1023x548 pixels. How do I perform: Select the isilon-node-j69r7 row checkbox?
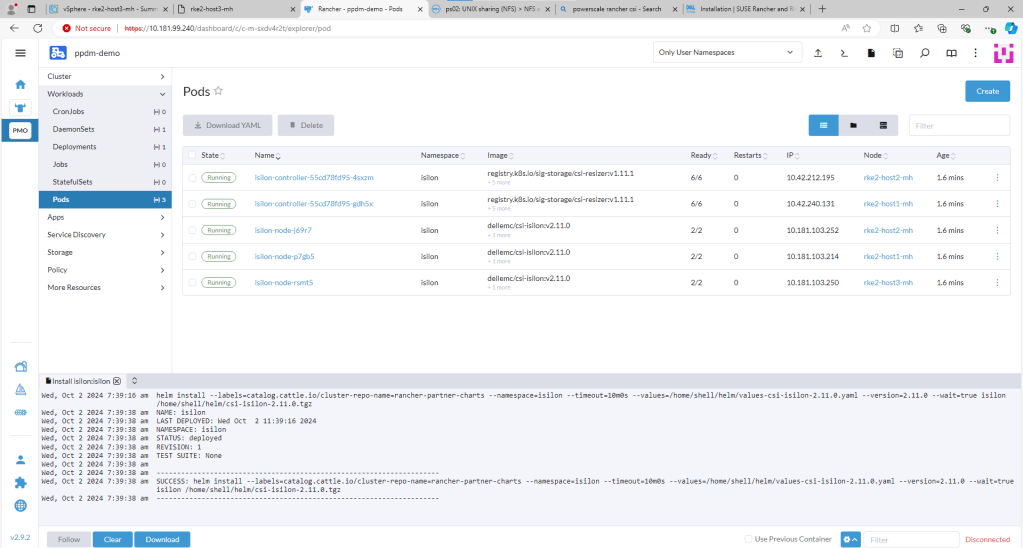tap(192, 229)
